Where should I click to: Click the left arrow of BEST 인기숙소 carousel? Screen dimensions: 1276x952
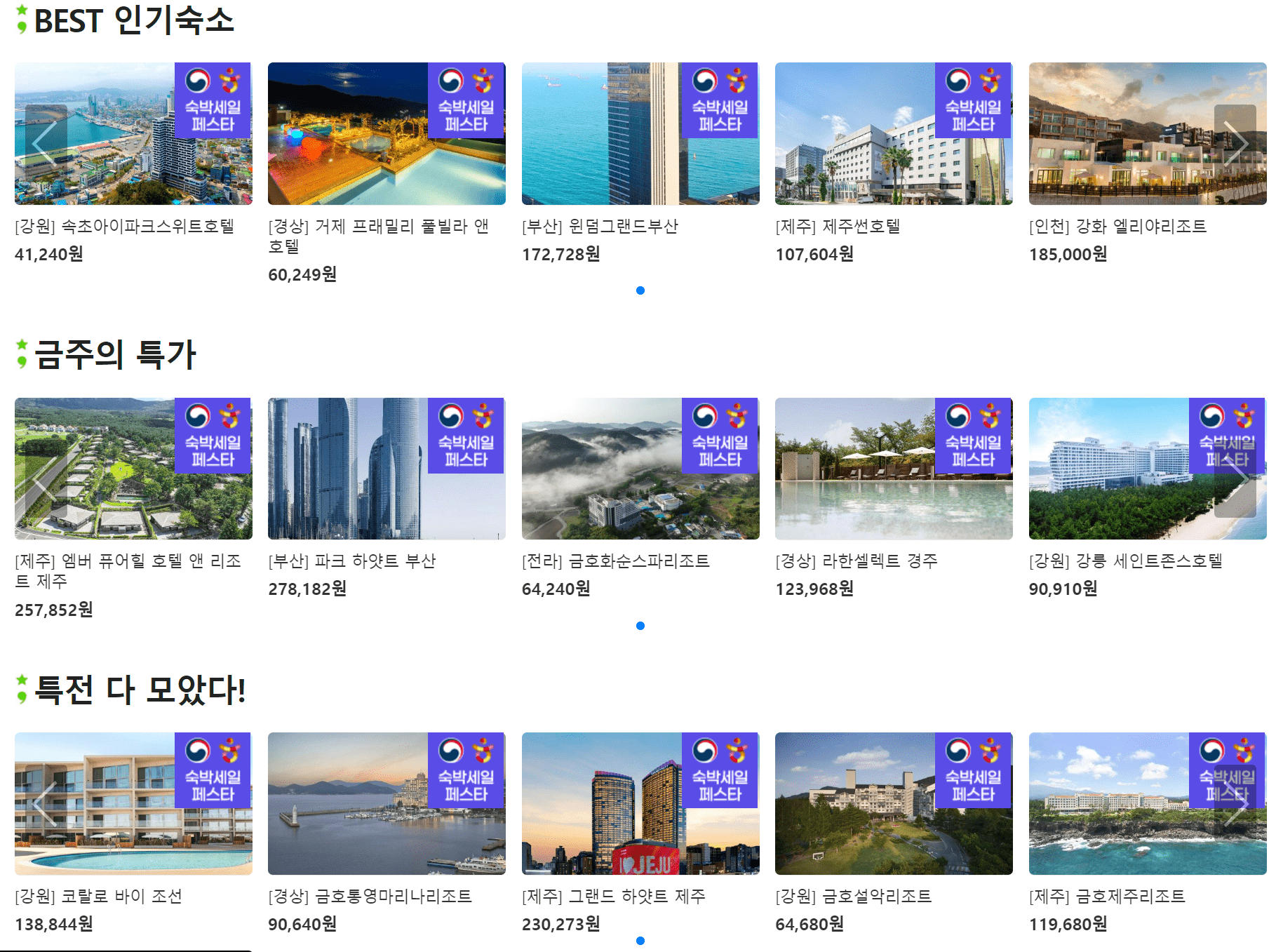click(43, 144)
